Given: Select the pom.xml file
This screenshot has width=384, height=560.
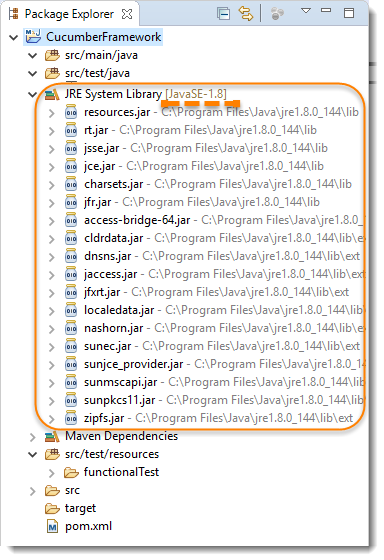Looking at the screenshot, I should coord(88,526).
